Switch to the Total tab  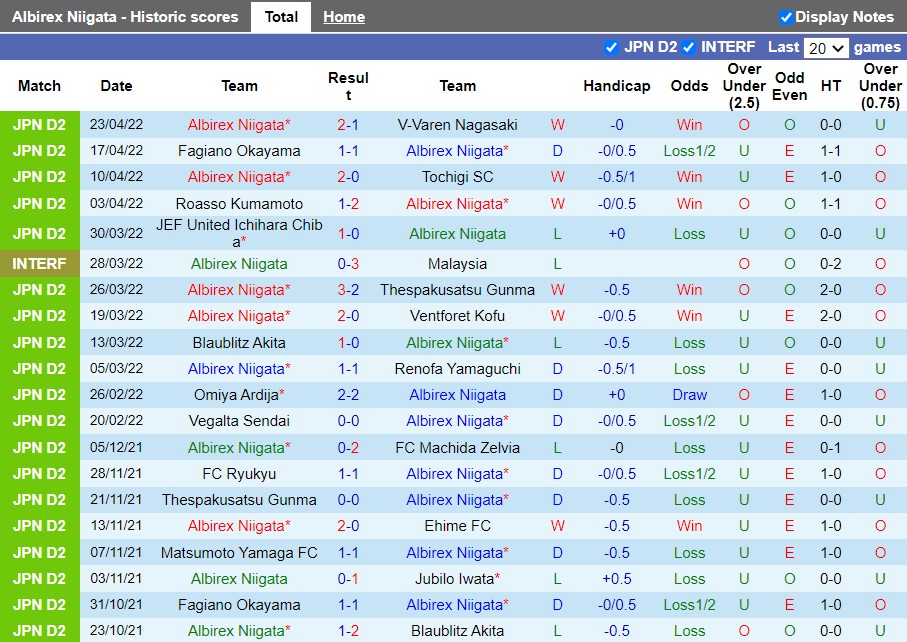(x=281, y=17)
